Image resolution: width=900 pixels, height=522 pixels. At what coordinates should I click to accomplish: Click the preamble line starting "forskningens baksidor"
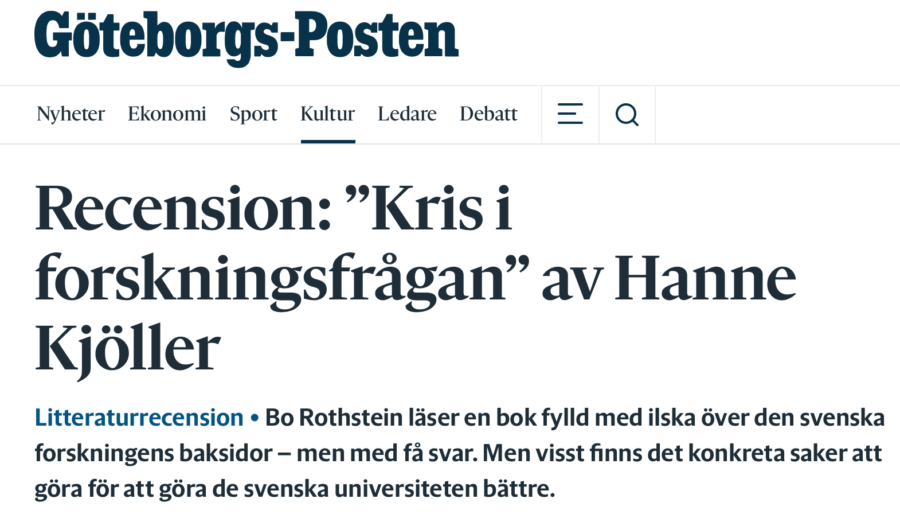(458, 454)
